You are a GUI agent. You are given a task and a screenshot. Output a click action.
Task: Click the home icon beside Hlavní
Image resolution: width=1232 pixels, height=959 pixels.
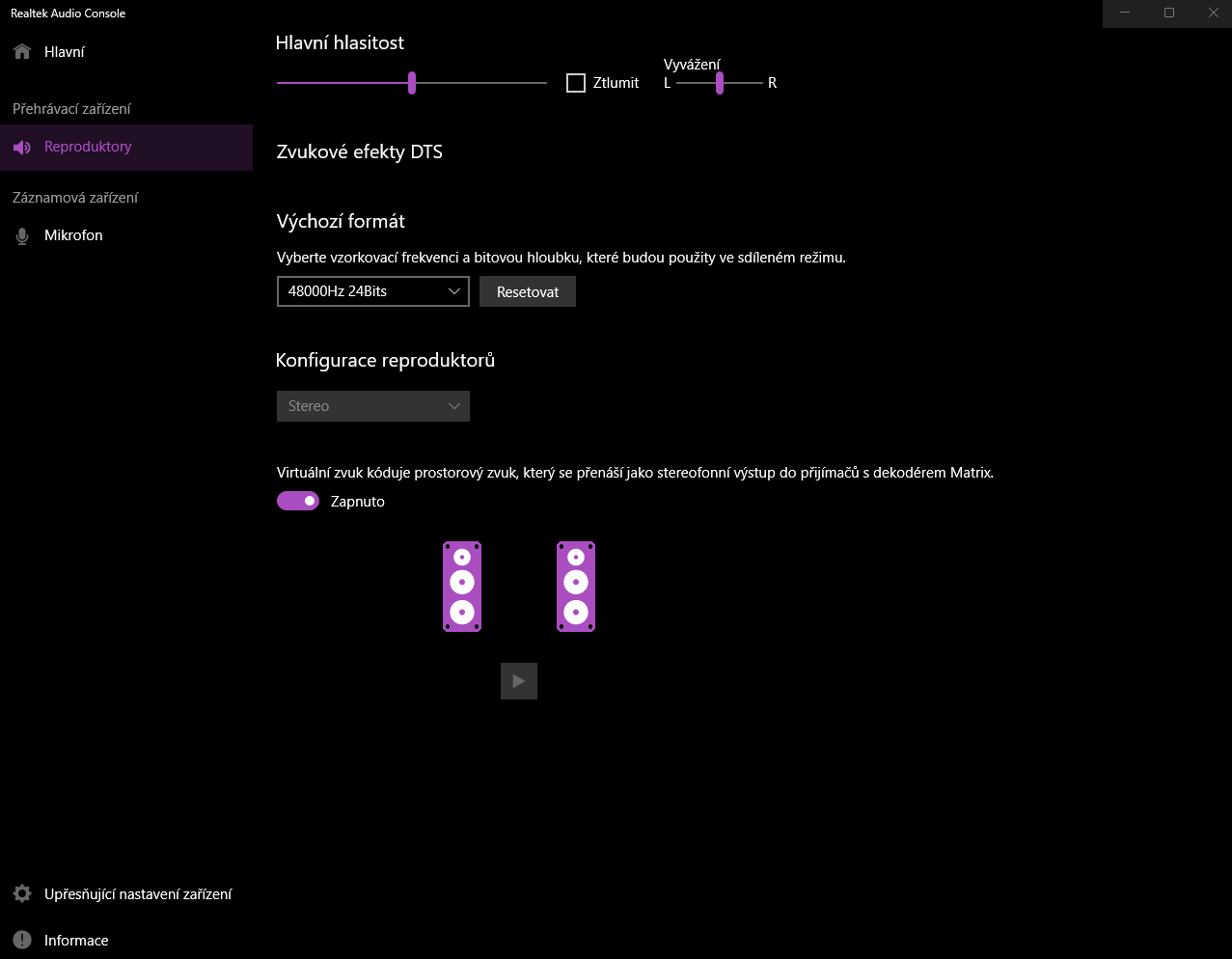point(22,52)
